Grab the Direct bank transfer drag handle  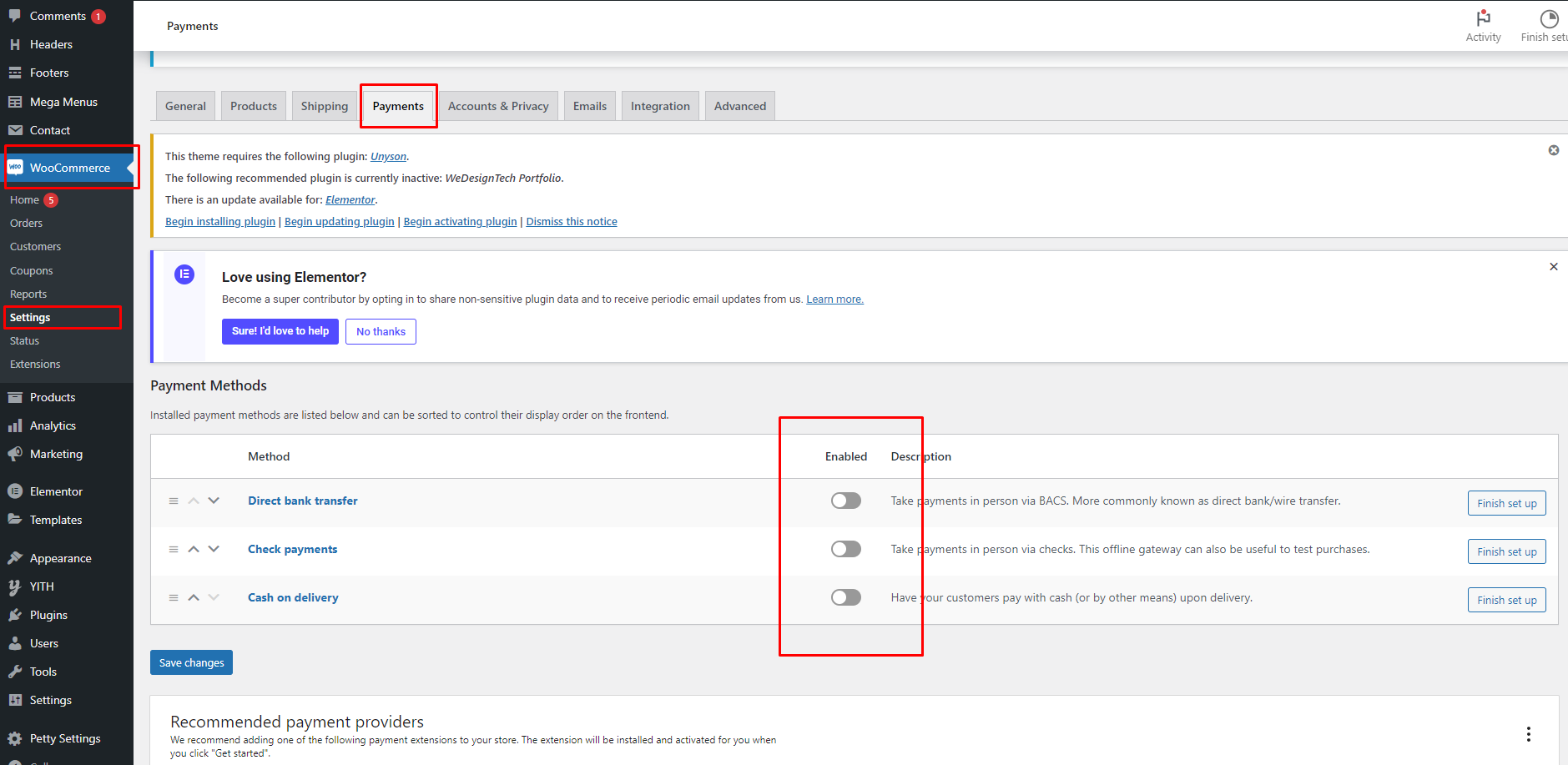174,501
